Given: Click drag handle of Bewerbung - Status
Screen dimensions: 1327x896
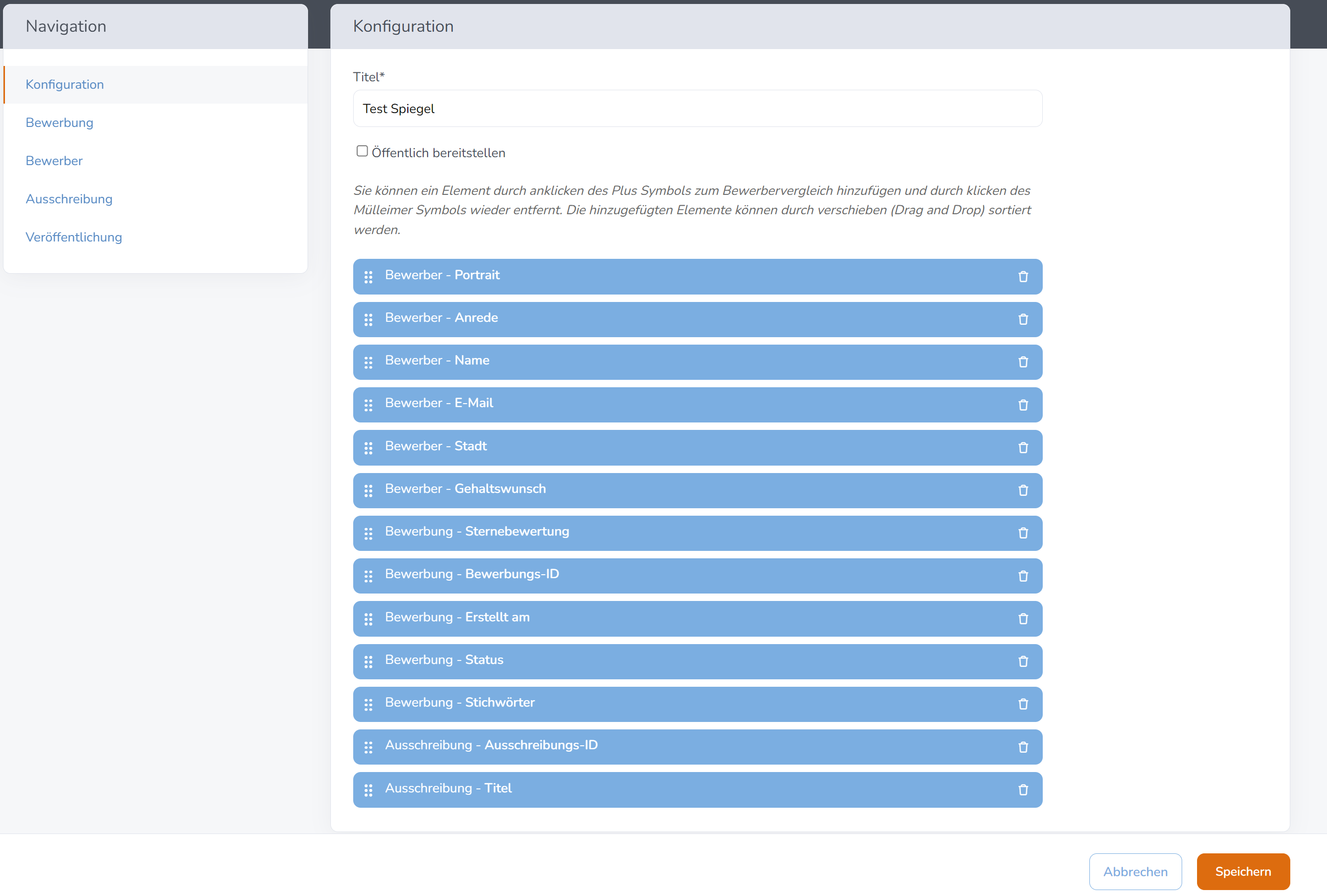Looking at the screenshot, I should pos(368,662).
